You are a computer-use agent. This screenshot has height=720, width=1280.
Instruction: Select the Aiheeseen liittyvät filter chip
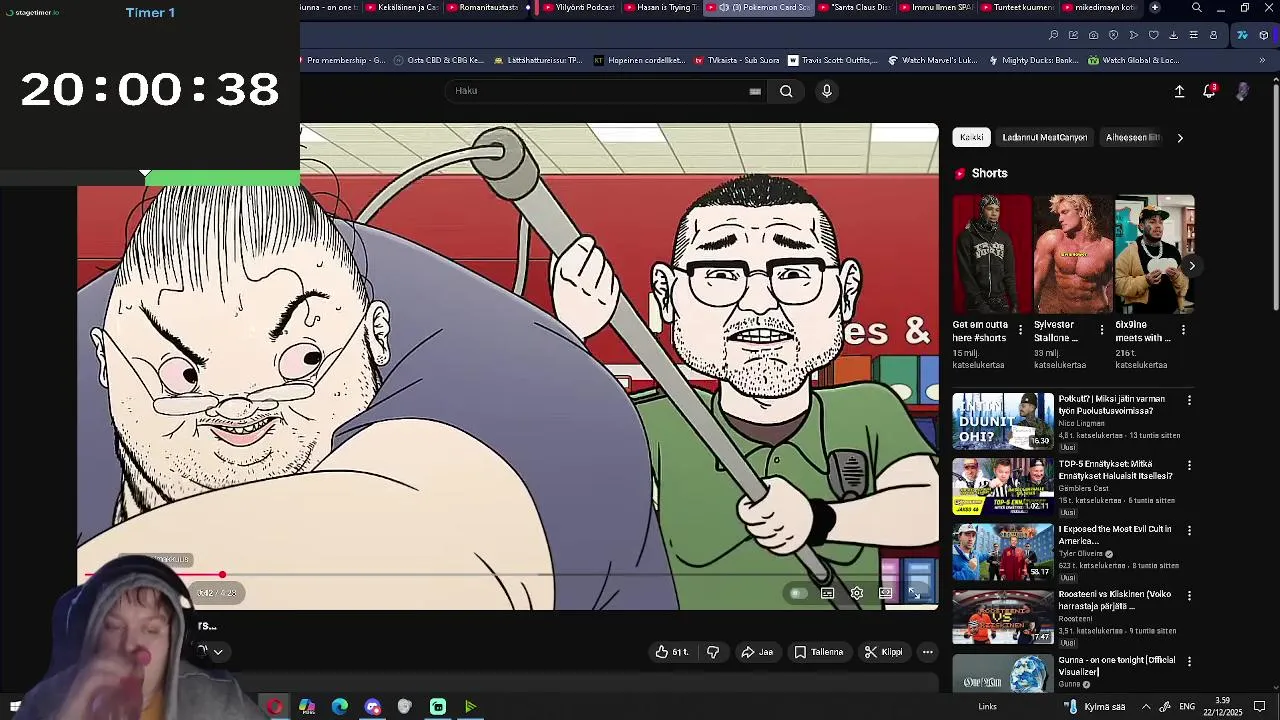point(1132,137)
